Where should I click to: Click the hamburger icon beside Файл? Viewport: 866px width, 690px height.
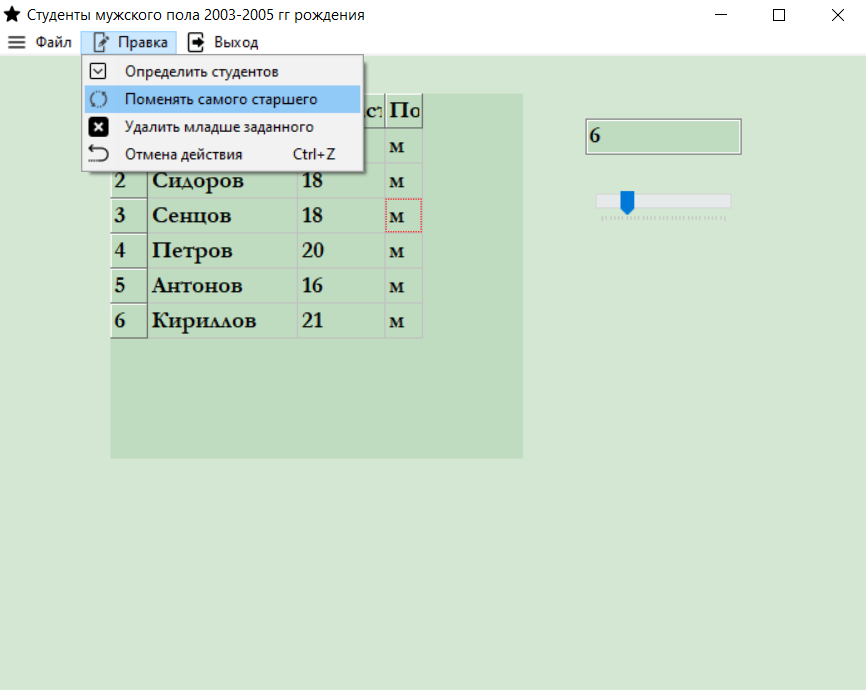[17, 42]
